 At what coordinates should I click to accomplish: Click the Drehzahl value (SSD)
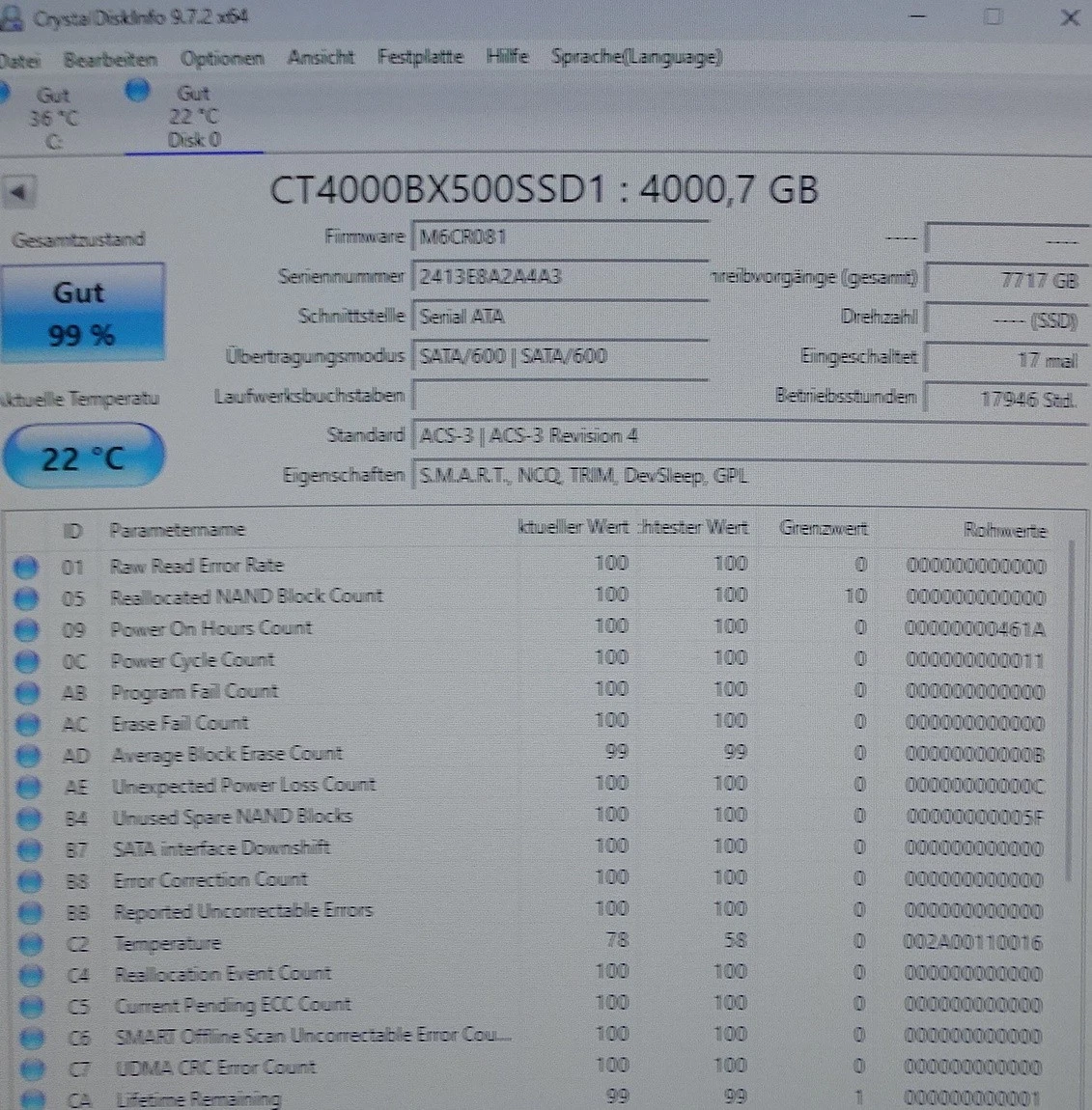tap(1007, 320)
